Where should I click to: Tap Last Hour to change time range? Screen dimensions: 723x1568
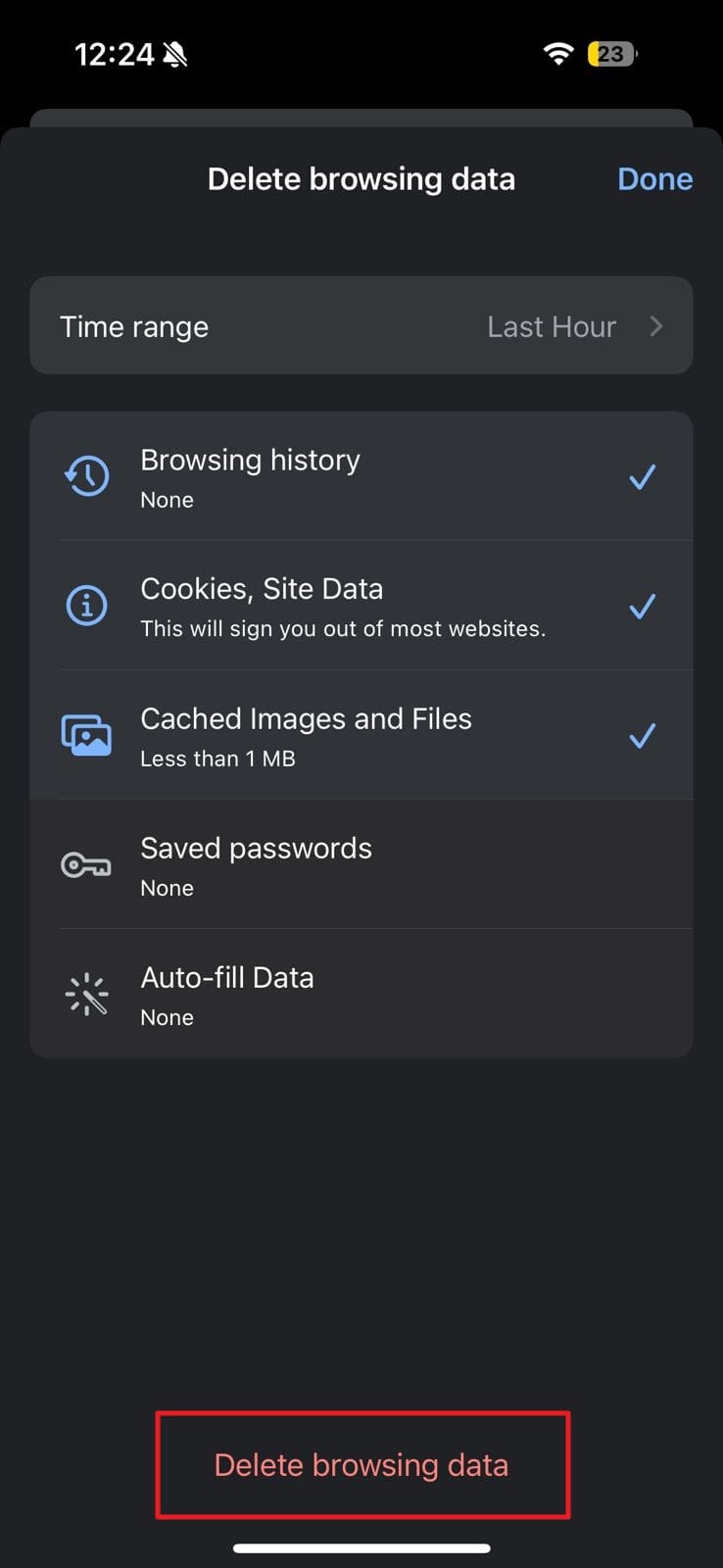(x=552, y=326)
